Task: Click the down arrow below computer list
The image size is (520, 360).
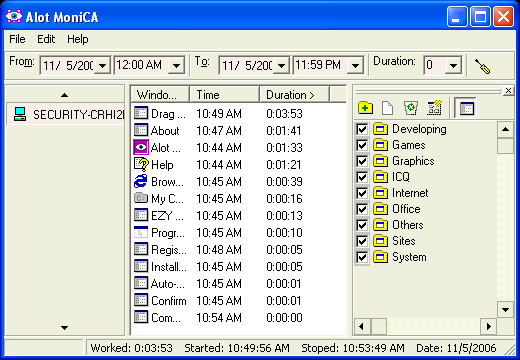Action: (x=65, y=328)
